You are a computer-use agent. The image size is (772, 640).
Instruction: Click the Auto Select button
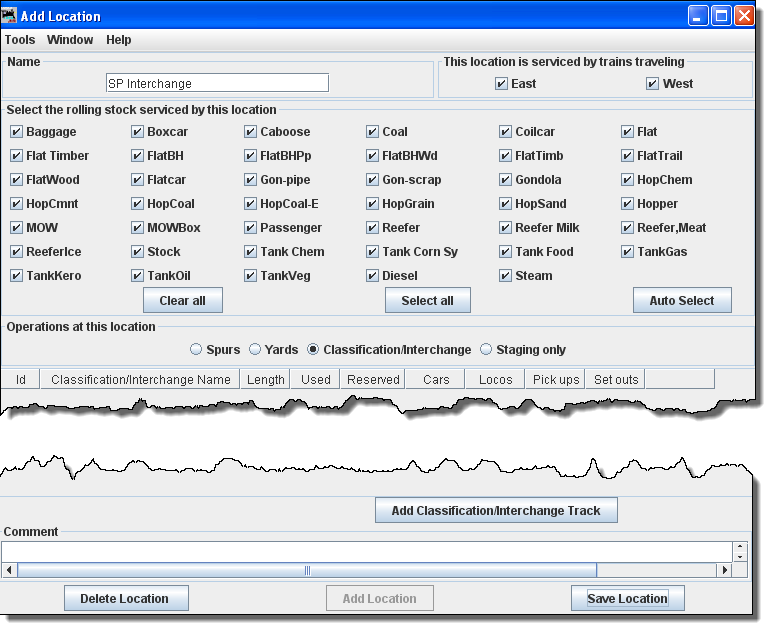pos(682,301)
